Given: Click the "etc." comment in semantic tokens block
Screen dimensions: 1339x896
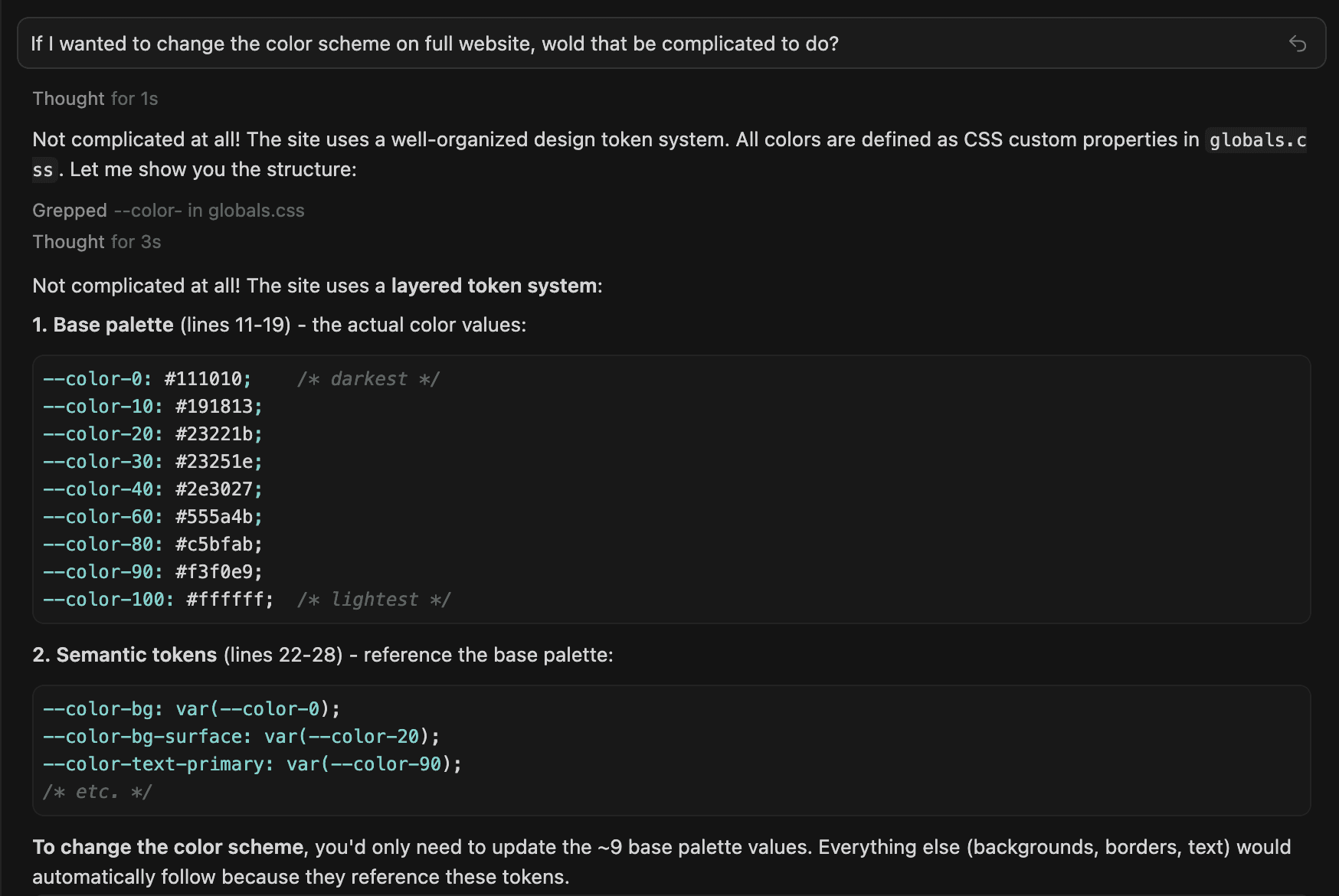Looking at the screenshot, I should coord(97,792).
